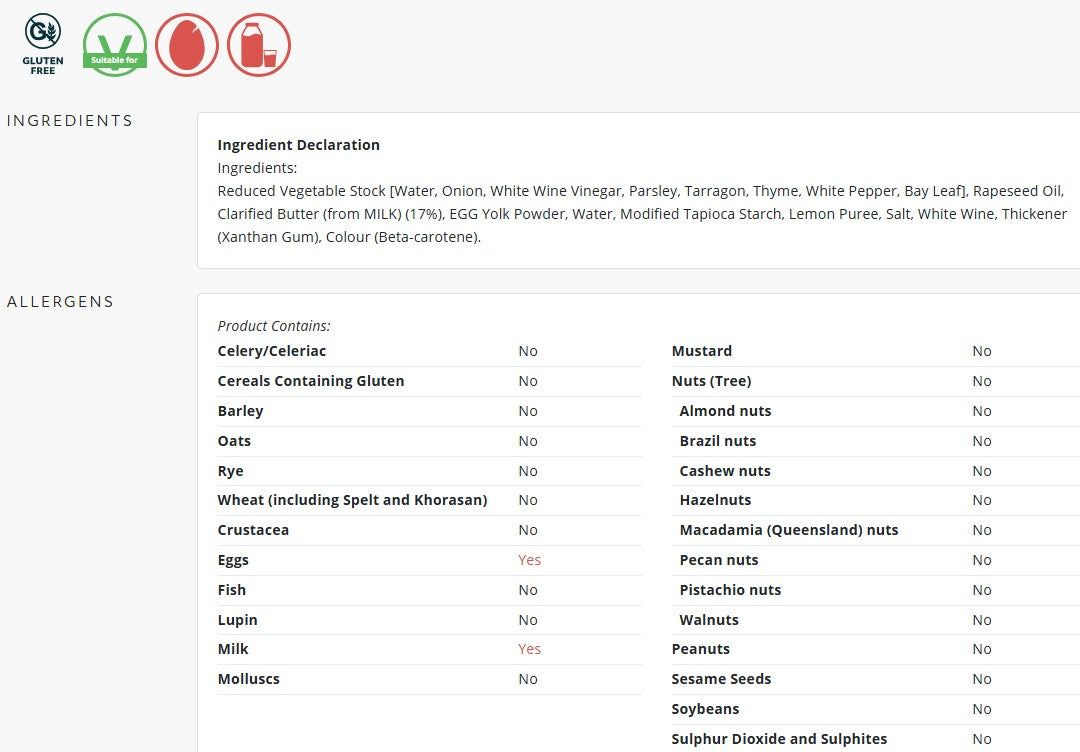Select the Macadamia (Queensland) nuts label

[789, 530]
